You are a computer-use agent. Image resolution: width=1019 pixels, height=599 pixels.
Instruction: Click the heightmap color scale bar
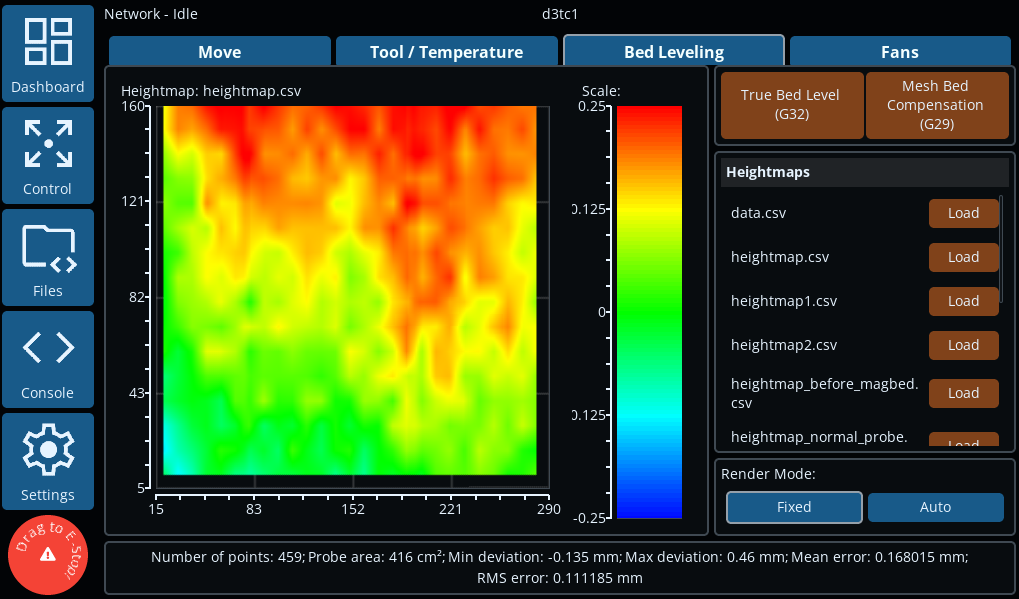pos(649,311)
